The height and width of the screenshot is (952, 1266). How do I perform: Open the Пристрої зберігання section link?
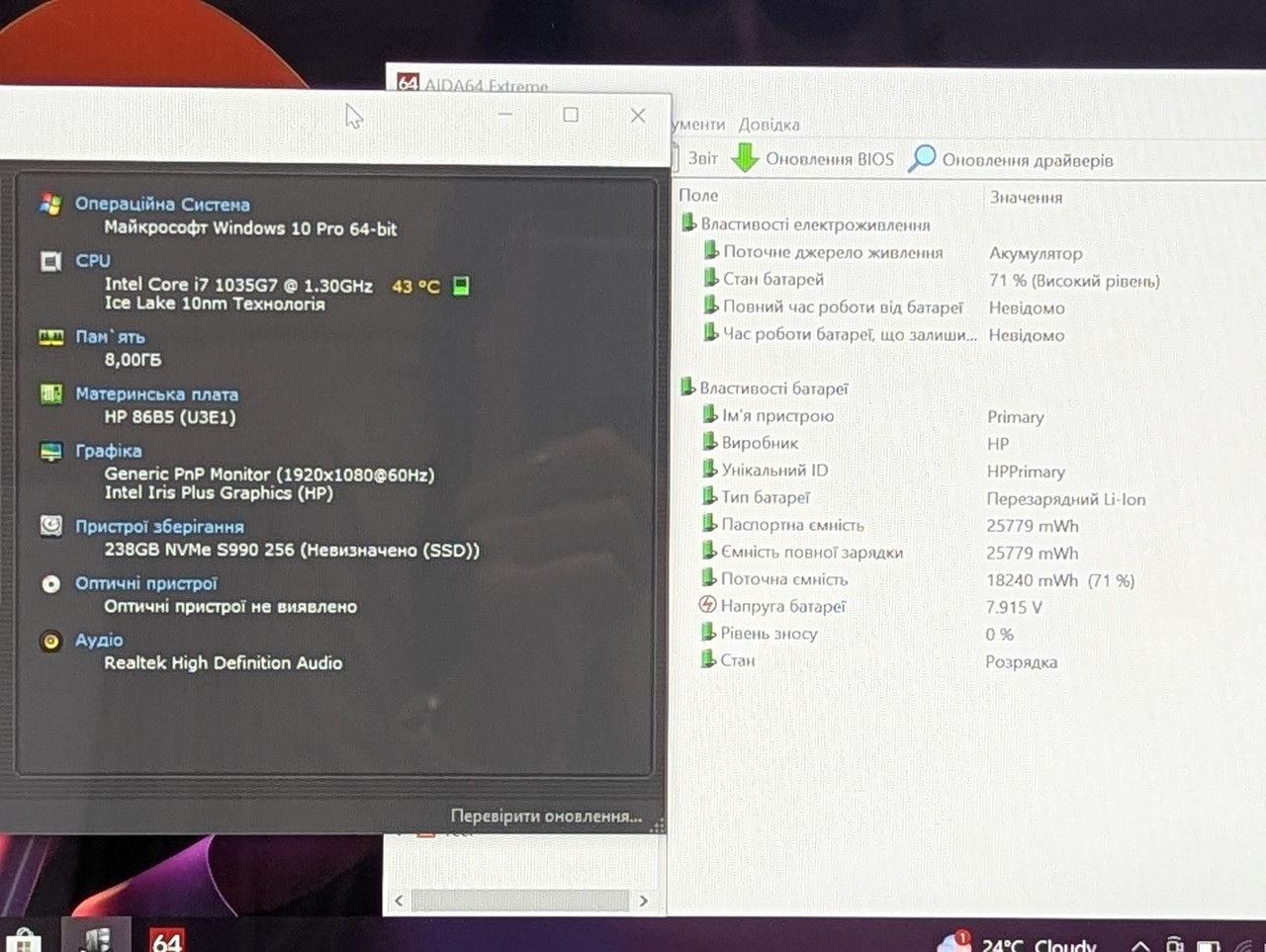pyautogui.click(x=159, y=527)
